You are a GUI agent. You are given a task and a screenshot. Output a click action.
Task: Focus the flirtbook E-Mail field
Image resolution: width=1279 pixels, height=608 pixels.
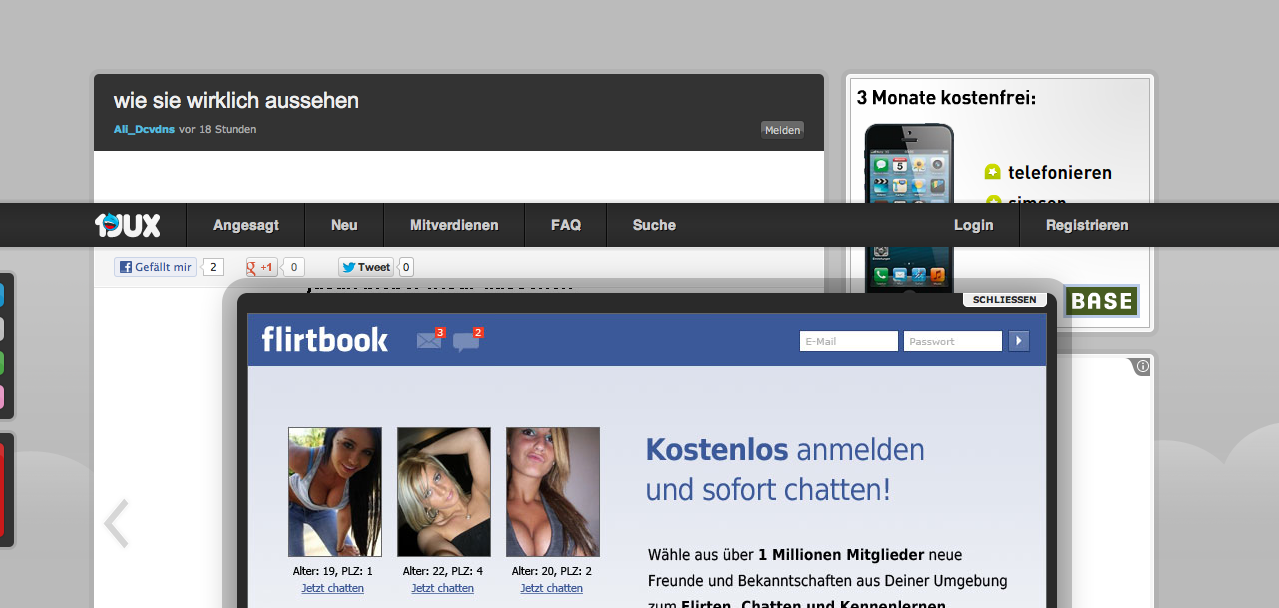848,341
